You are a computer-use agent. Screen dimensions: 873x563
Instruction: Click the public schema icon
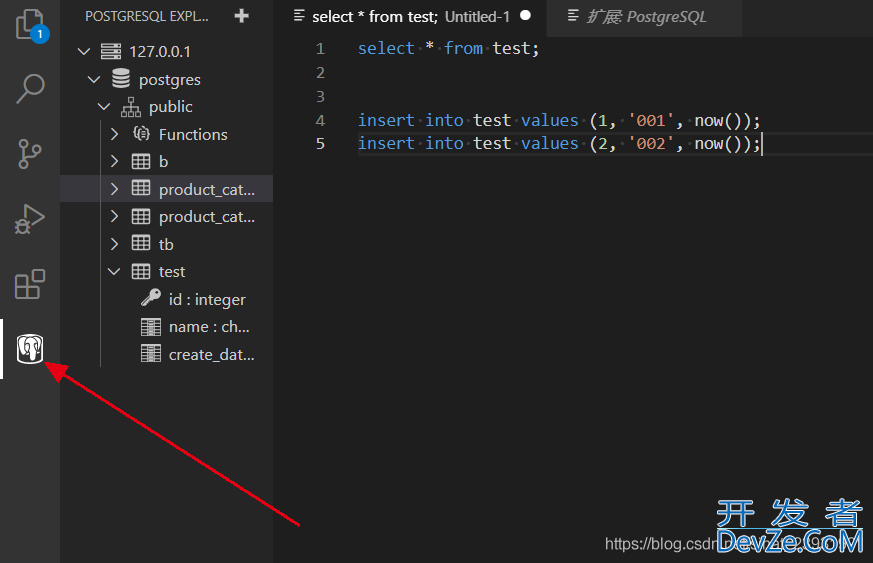tap(131, 107)
